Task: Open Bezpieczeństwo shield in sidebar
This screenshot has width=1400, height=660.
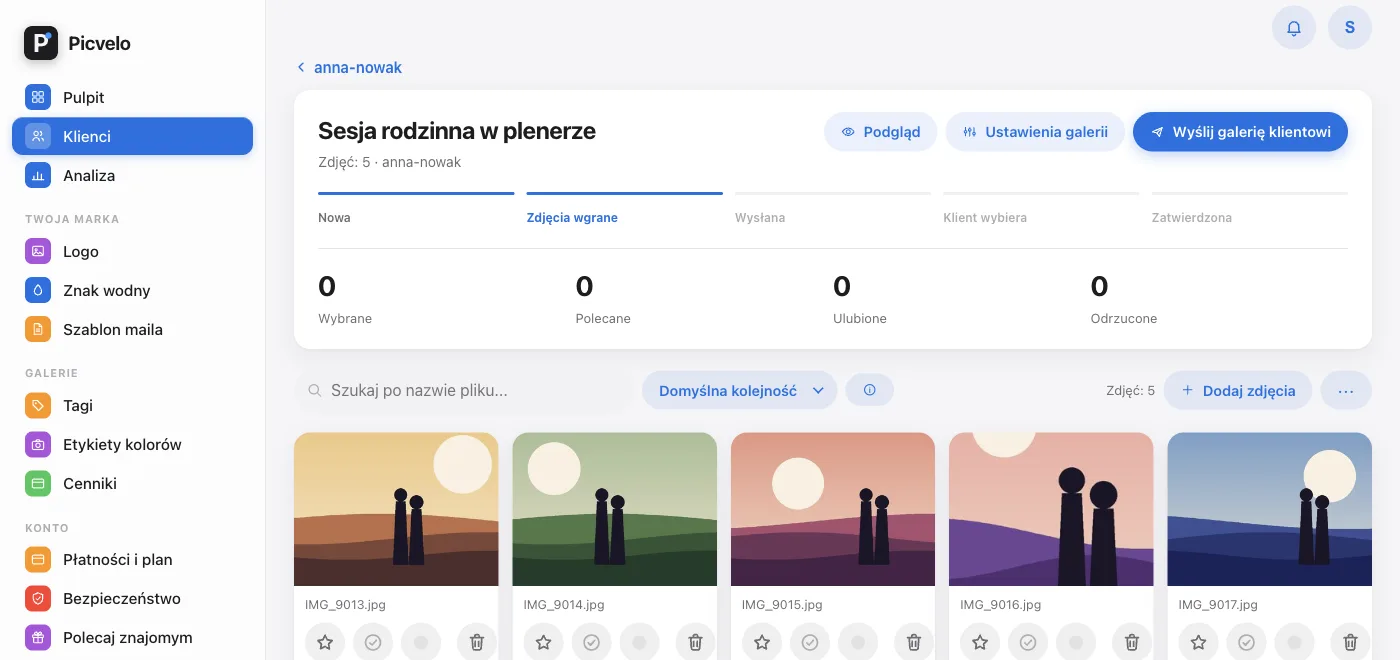Action: (x=38, y=598)
